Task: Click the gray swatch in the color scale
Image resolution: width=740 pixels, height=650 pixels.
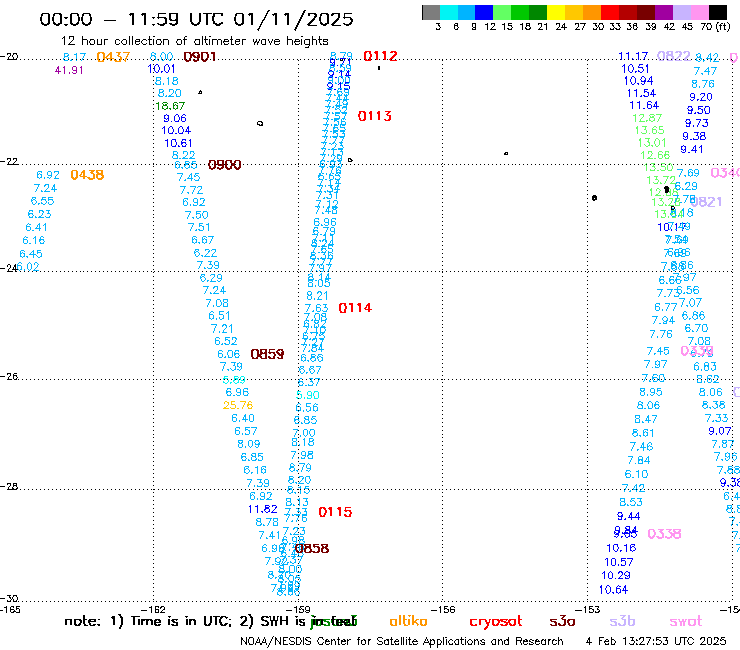Action: pyautogui.click(x=431, y=12)
